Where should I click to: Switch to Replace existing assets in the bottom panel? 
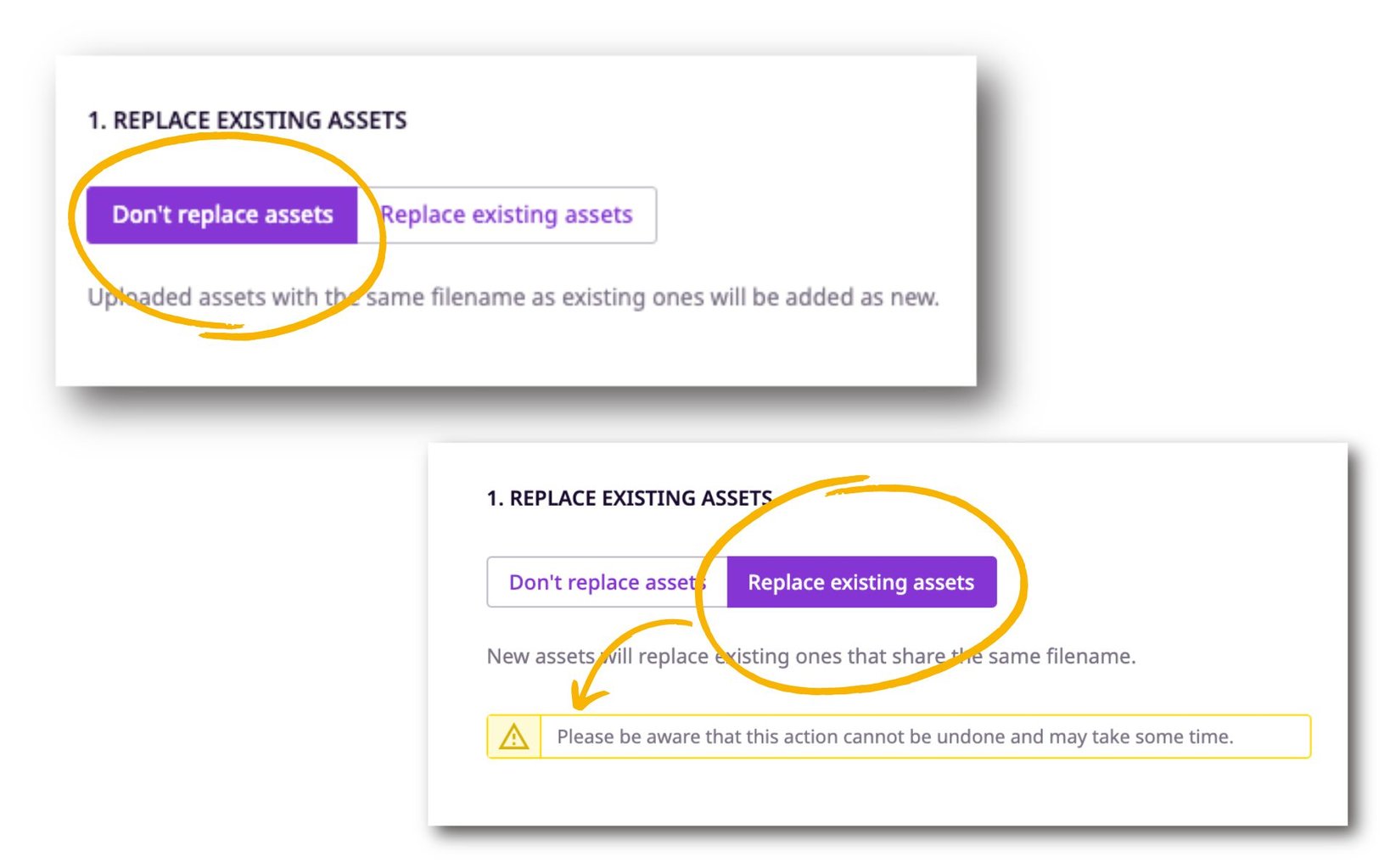[x=860, y=582]
